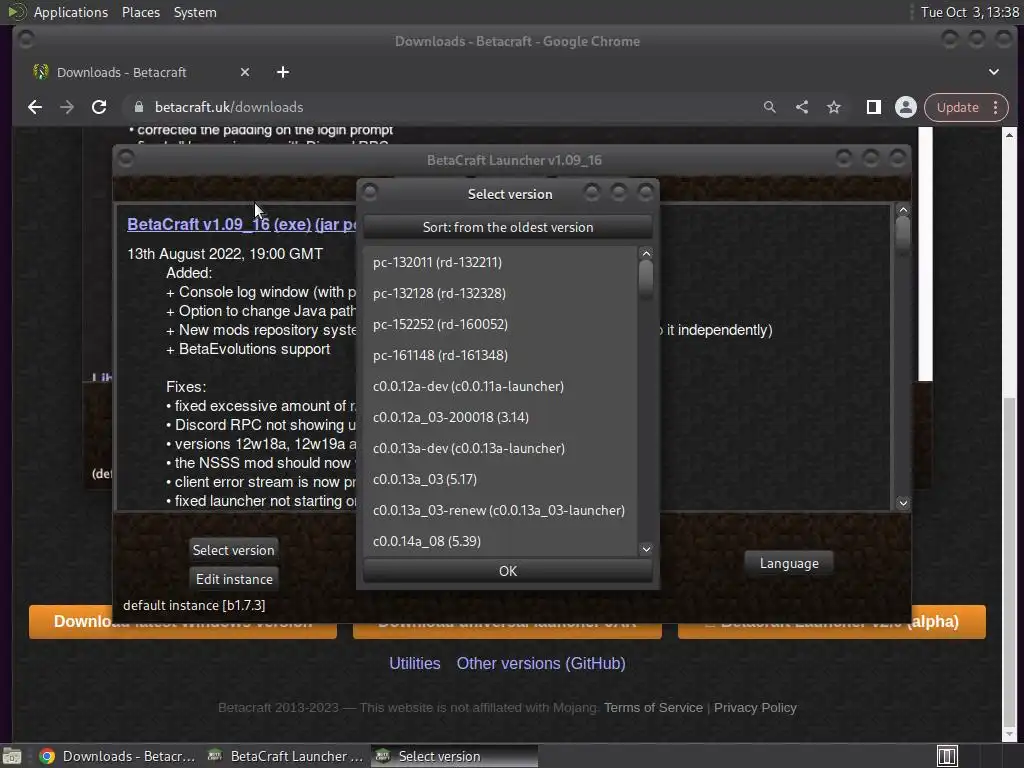Screen dimensions: 1024x768
Task: Click Edit instance button in launcher
Action: (x=234, y=579)
